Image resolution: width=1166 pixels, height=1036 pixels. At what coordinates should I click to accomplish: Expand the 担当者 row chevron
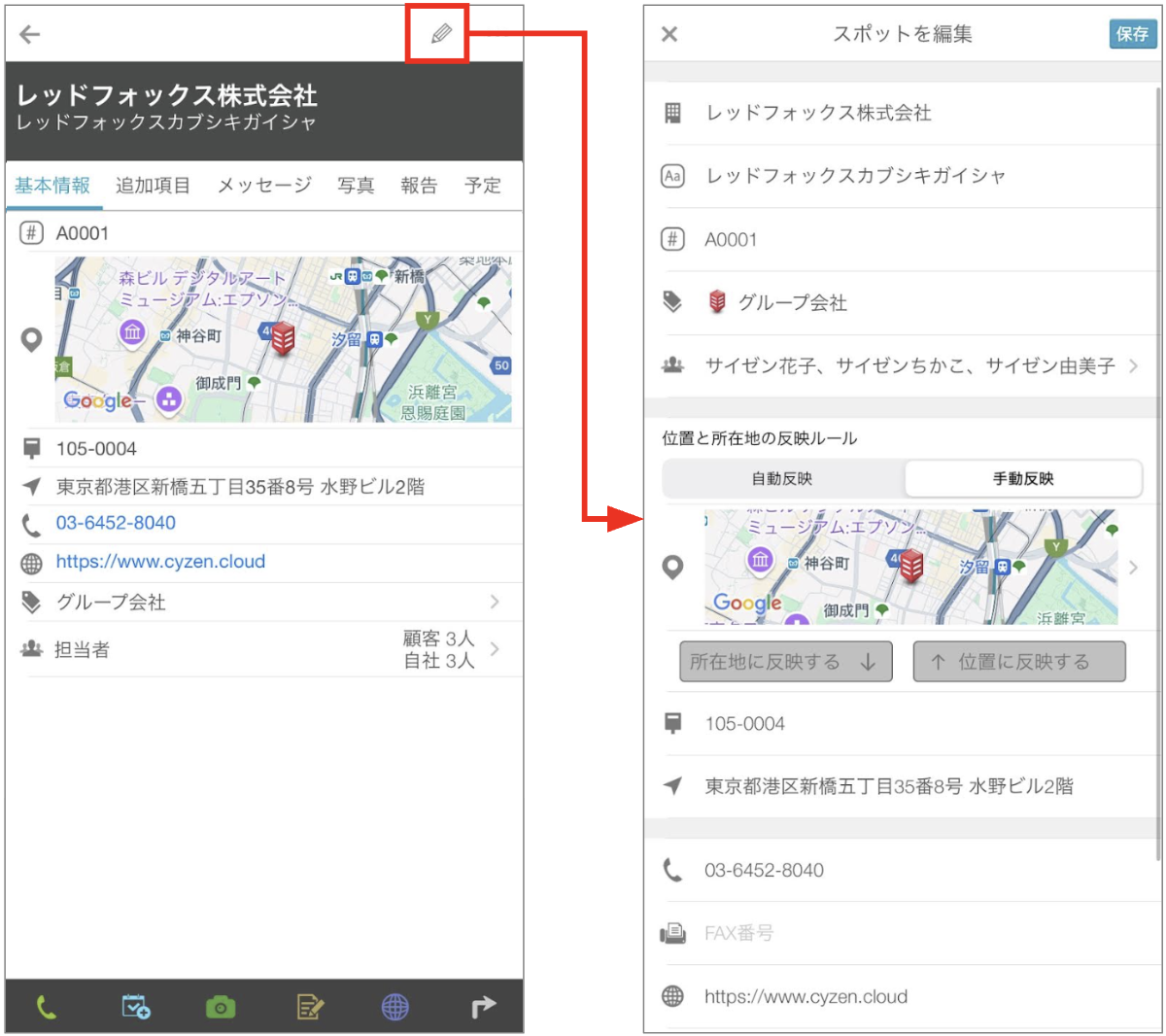pyautogui.click(x=495, y=649)
